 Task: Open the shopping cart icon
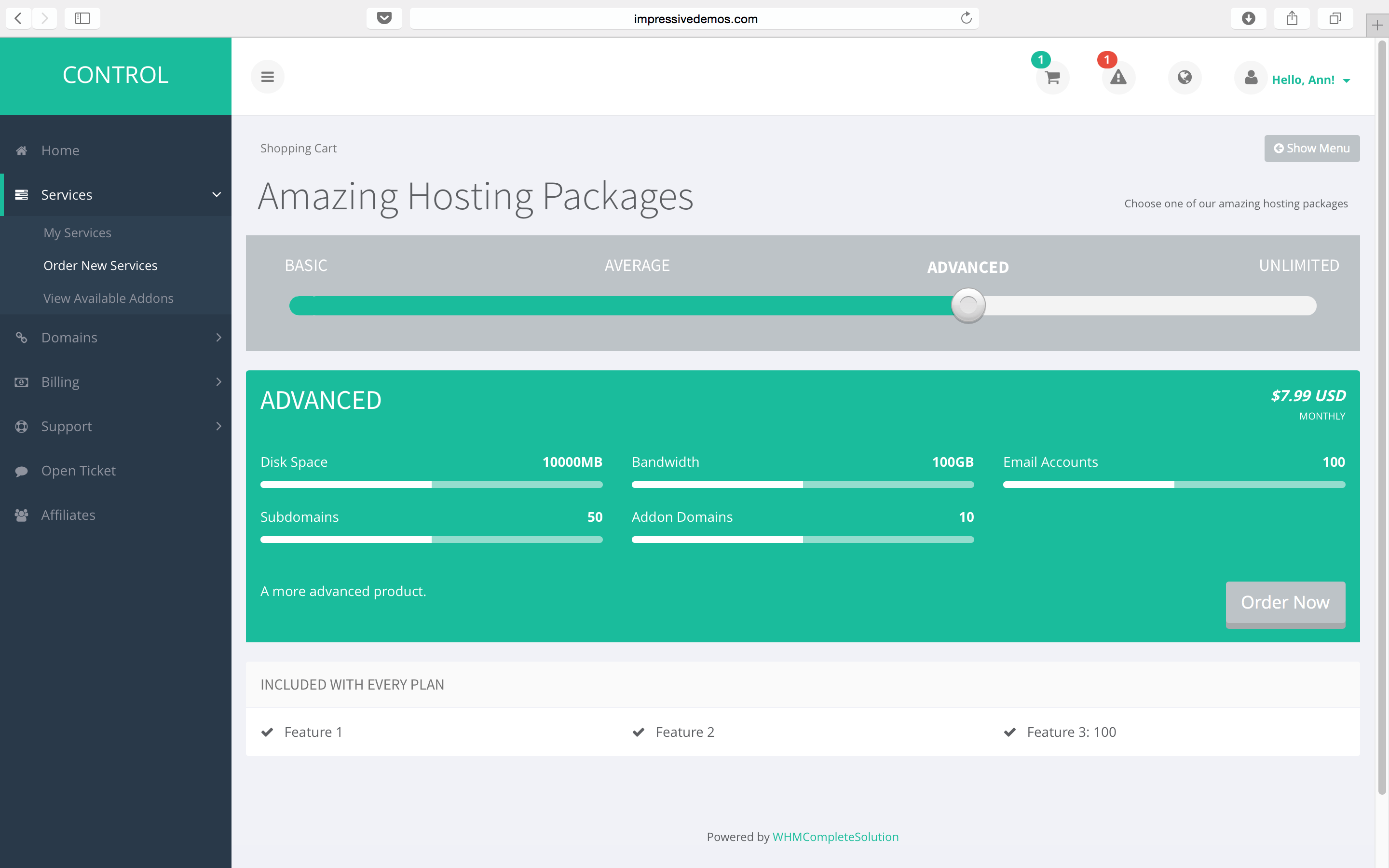coord(1052,78)
